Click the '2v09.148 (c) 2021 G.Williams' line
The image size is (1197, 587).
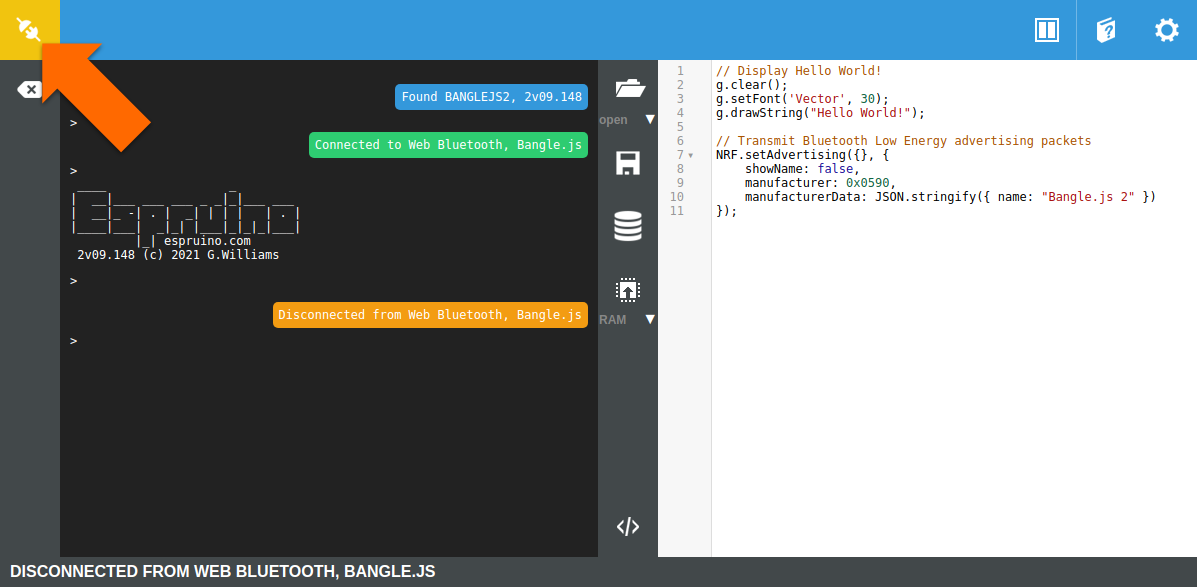tap(178, 255)
